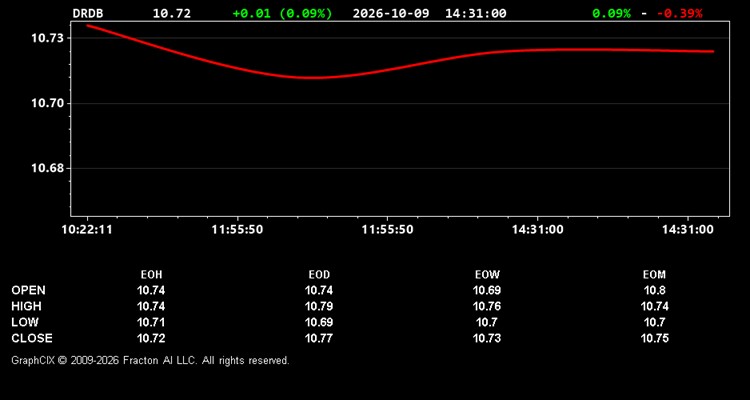This screenshot has height=400, width=750.
Task: Select the EOD column header
Action: click(319, 275)
